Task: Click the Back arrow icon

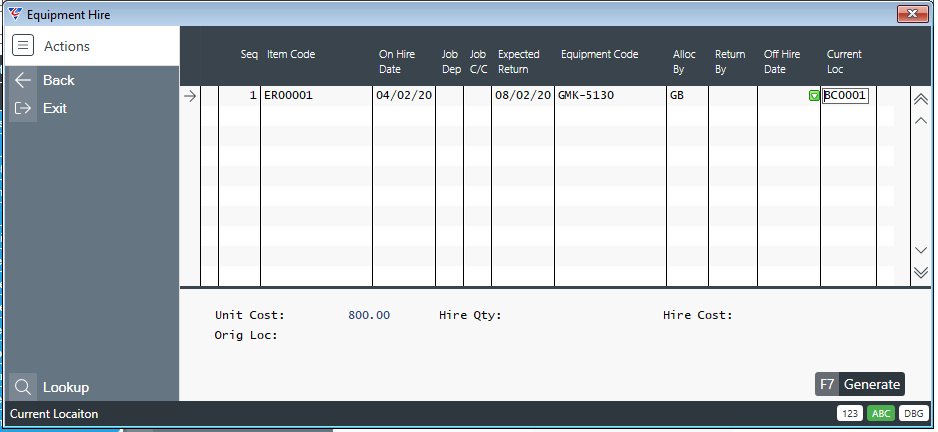Action: (x=24, y=80)
